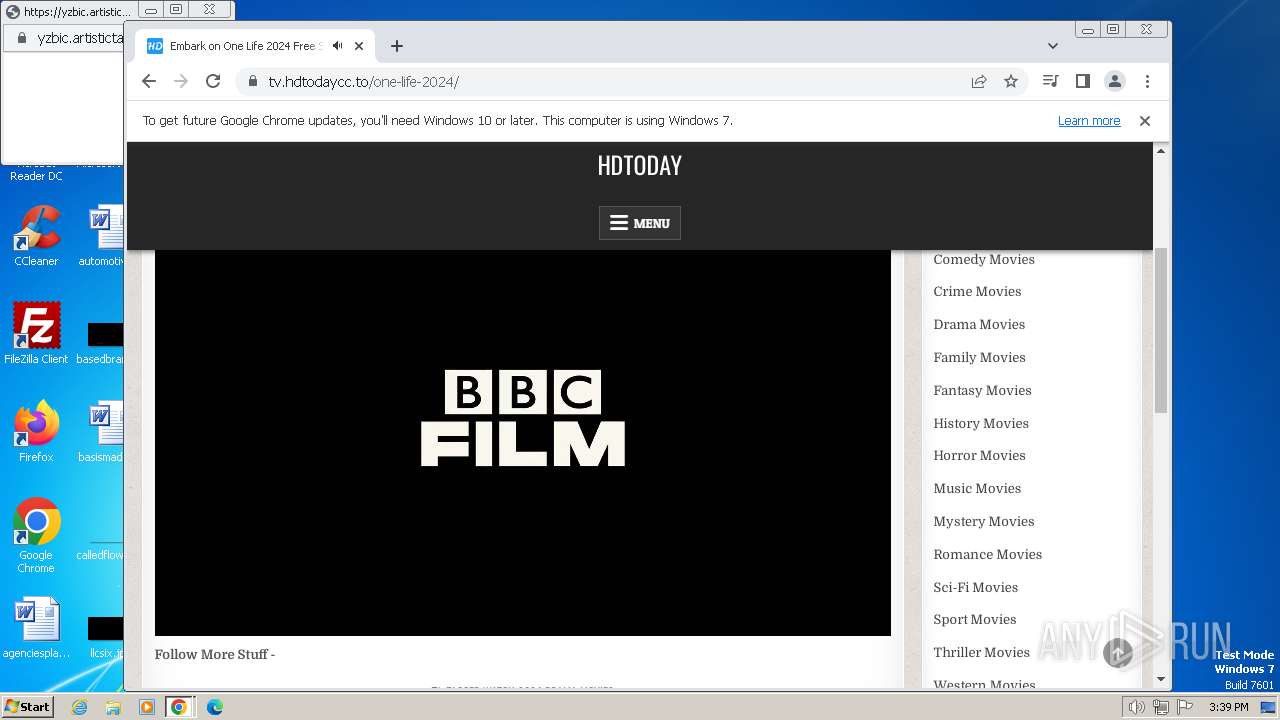Open the system tray volume icon
This screenshot has height=720, width=1280.
[x=1136, y=707]
